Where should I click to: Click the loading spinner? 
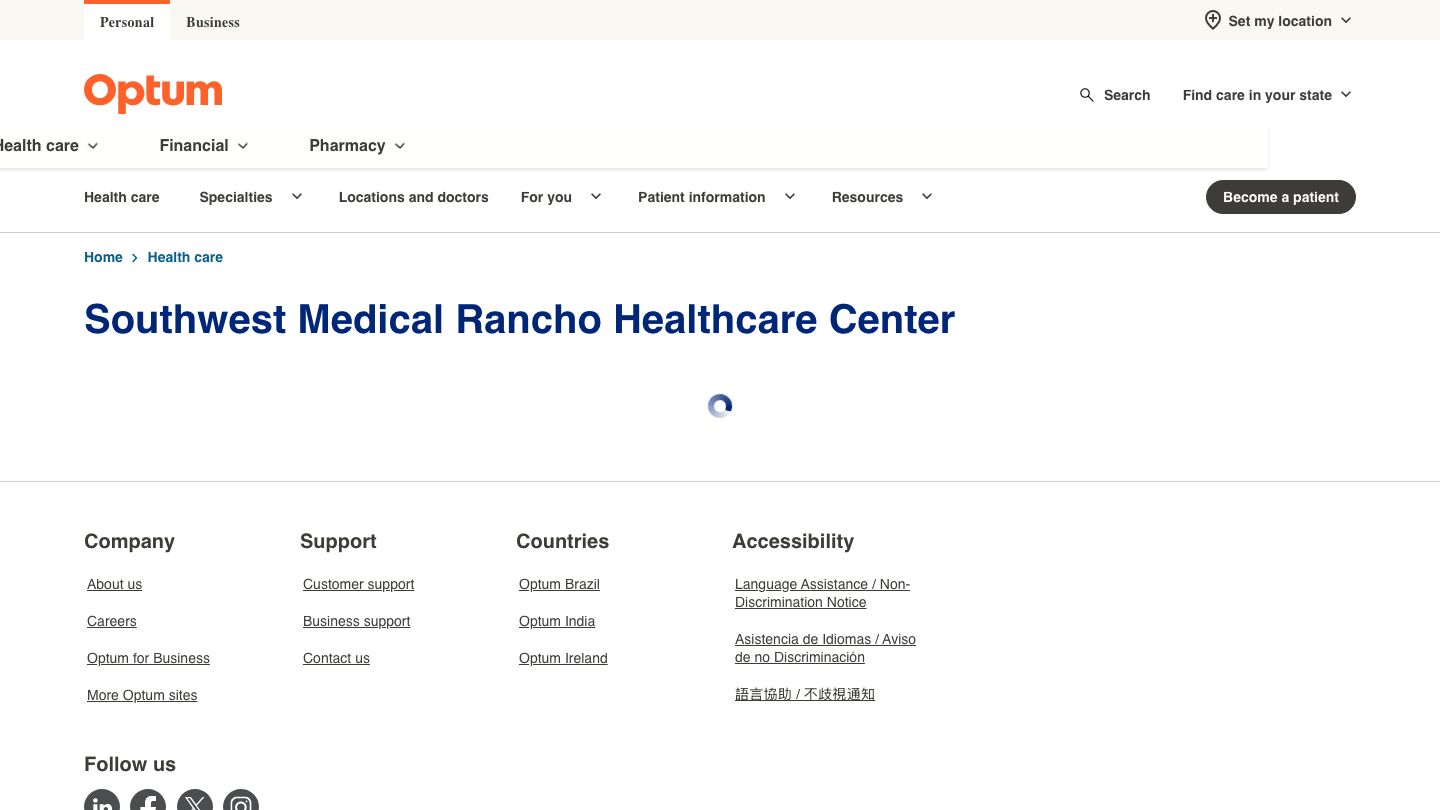click(719, 406)
